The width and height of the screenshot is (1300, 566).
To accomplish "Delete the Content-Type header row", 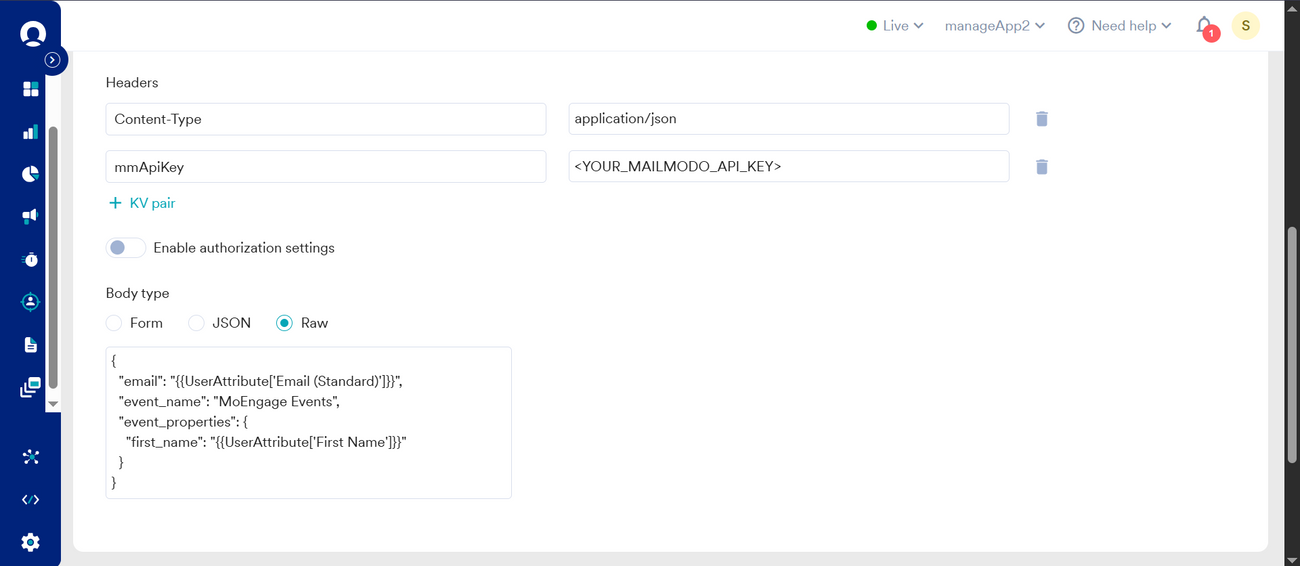I will point(1041,119).
